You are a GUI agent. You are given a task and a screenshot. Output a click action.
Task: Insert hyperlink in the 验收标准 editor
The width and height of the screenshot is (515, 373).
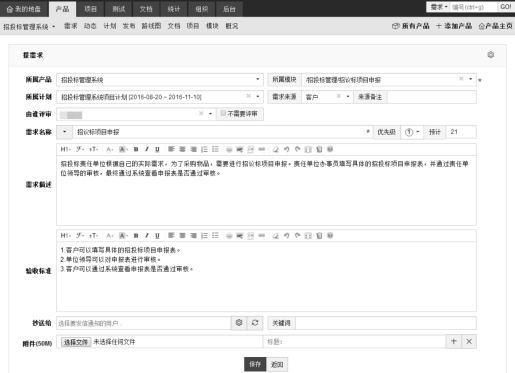[262, 236]
